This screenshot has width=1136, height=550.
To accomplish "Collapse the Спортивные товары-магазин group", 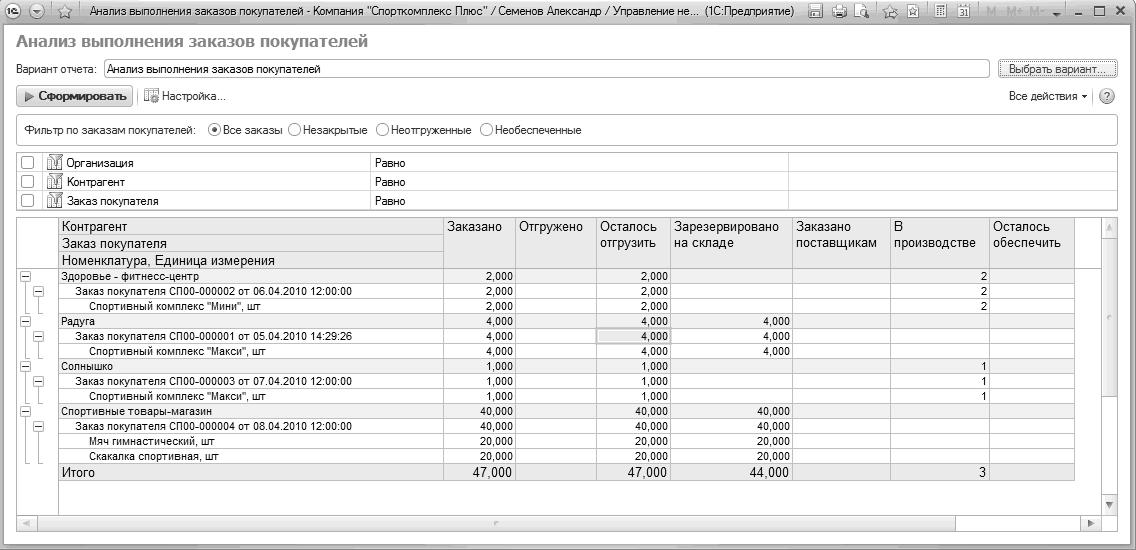I will point(25,412).
